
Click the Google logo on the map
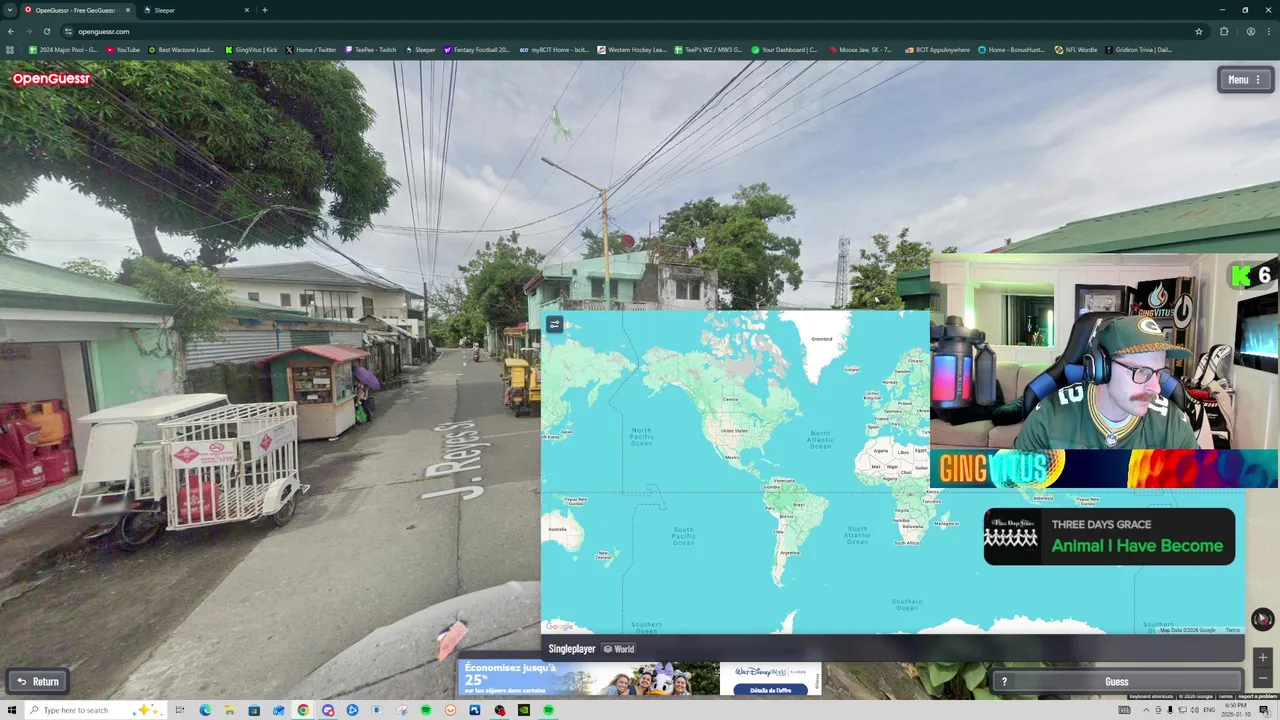point(560,627)
